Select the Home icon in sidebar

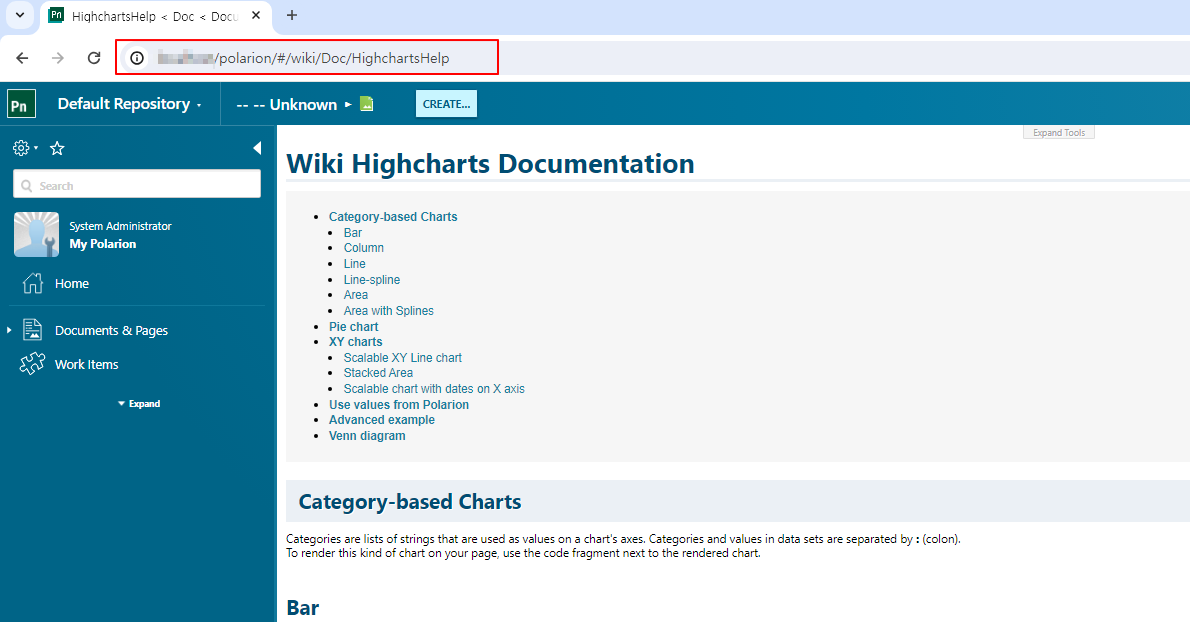[x=32, y=283]
